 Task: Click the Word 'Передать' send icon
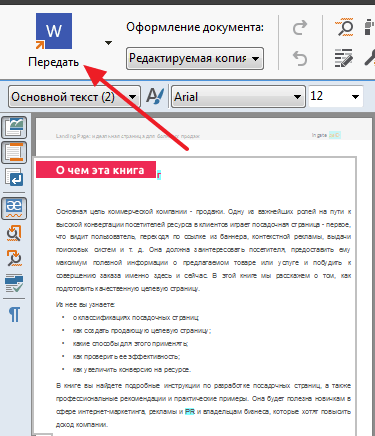tap(54, 31)
